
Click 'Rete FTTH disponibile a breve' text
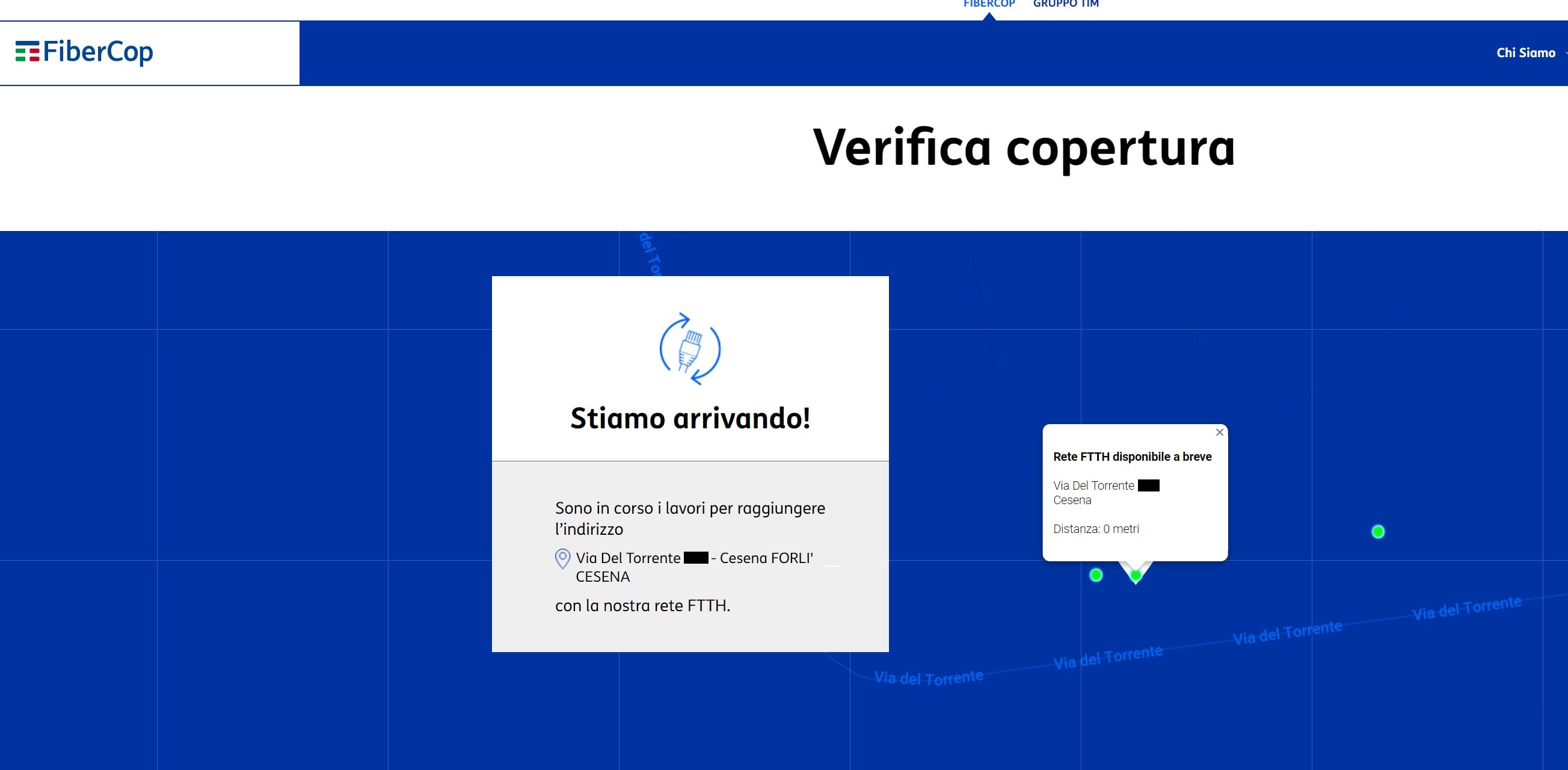[x=1132, y=457]
